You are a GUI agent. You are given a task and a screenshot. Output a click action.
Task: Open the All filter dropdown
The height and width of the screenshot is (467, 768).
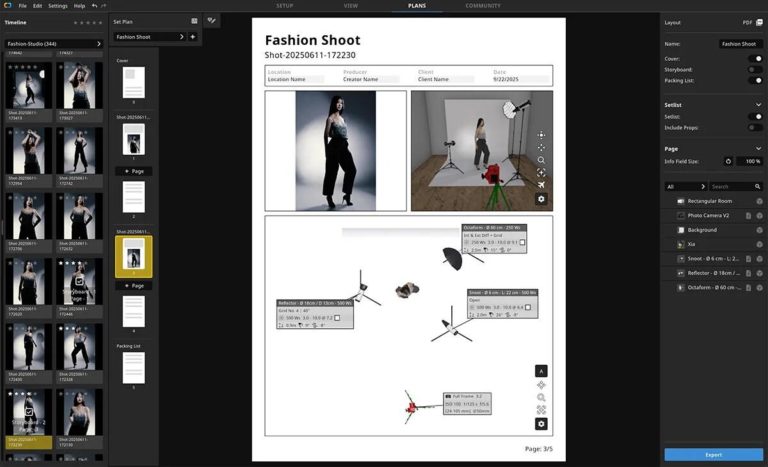pyautogui.click(x=686, y=187)
